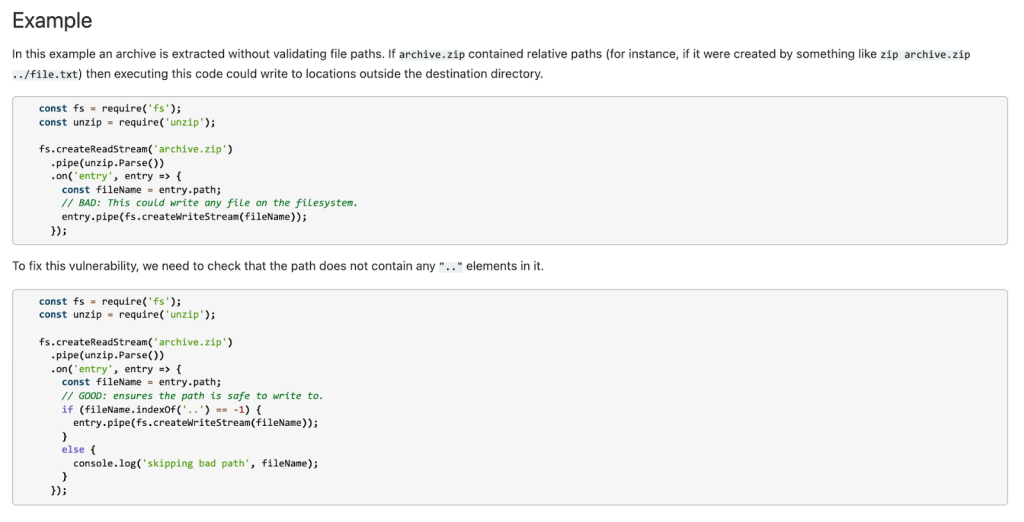Click the inline ".." code in the fix sentence
Screen dimensions: 1024x522
coord(452,267)
